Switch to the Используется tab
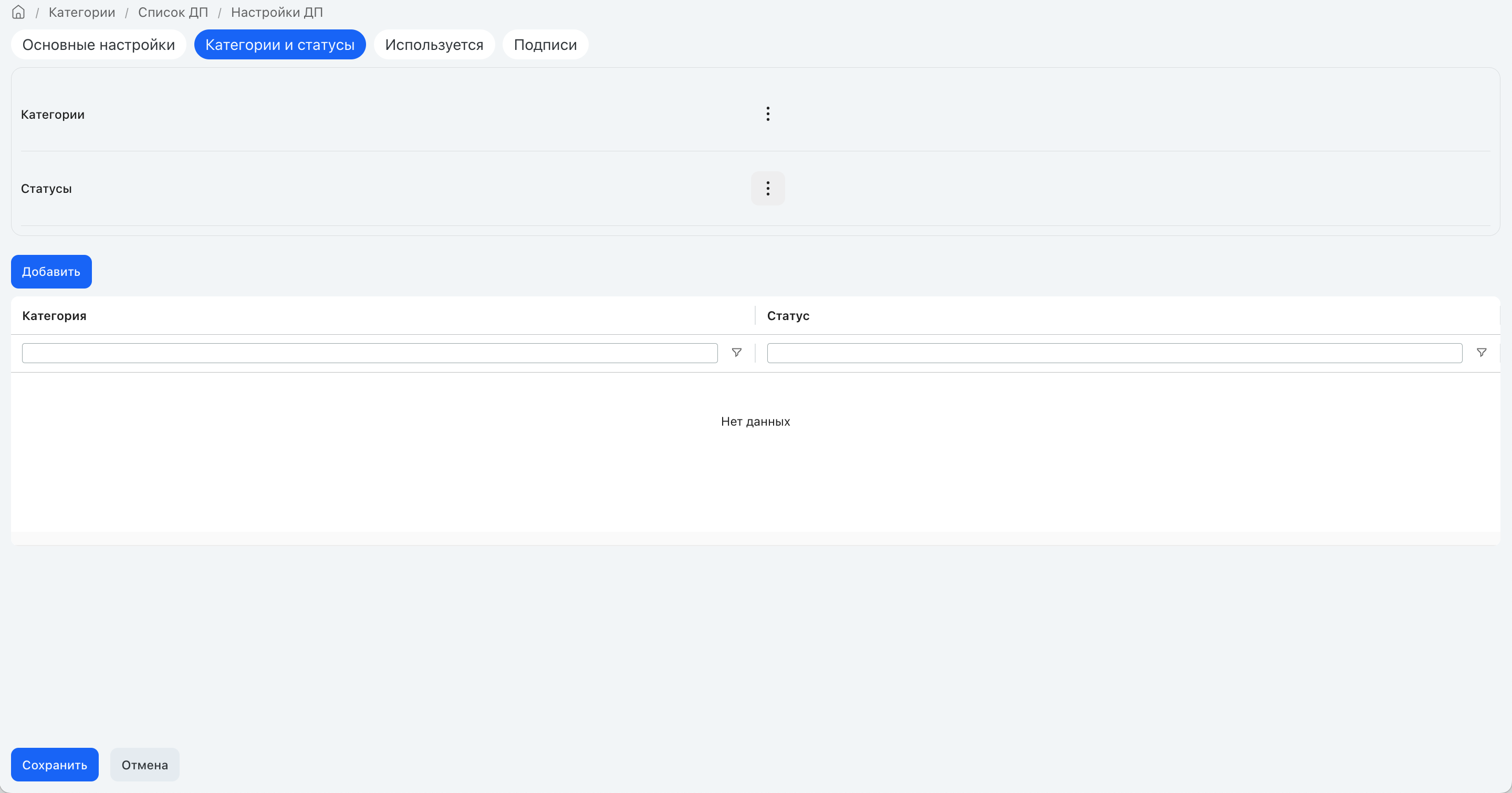1512x793 pixels. [434, 45]
